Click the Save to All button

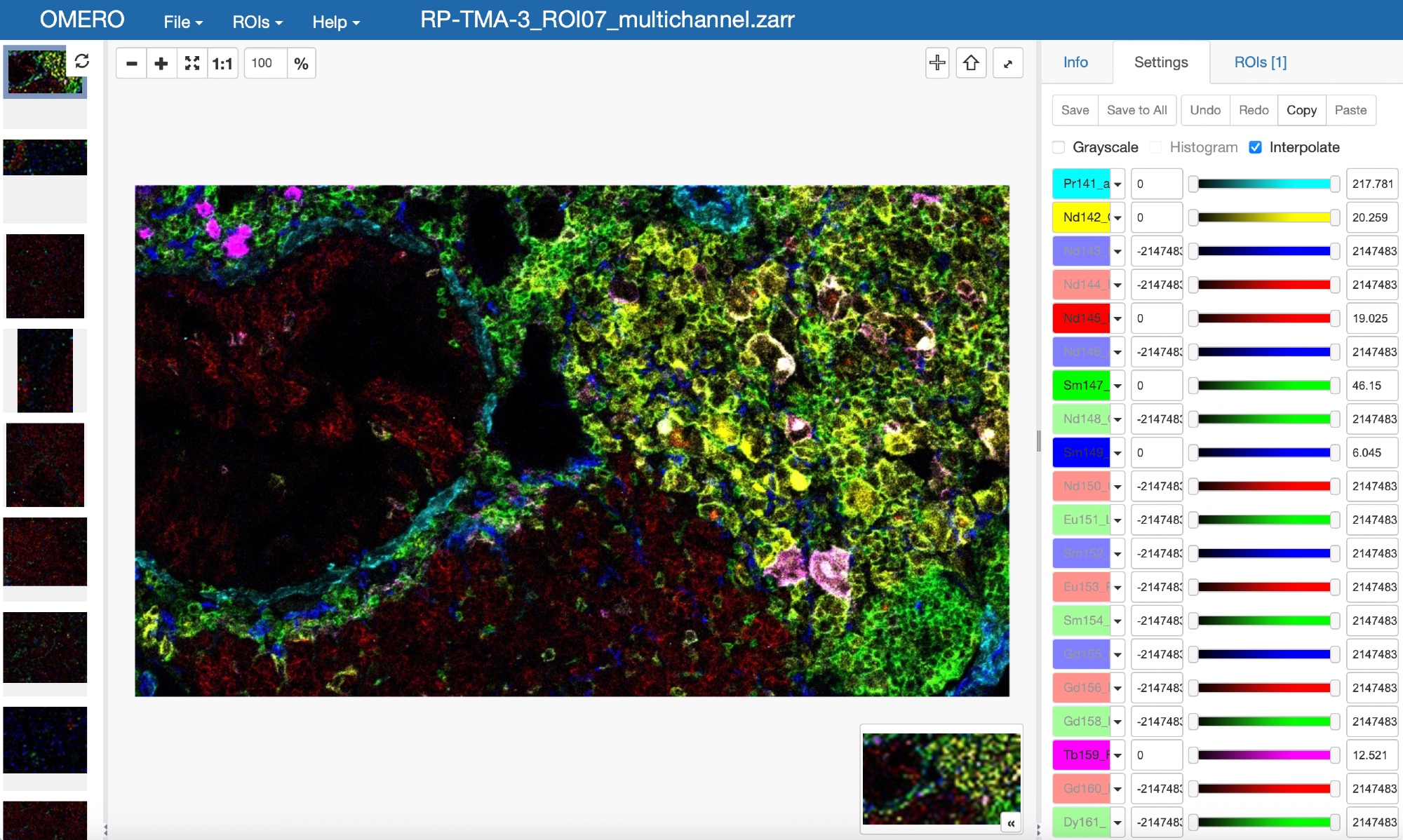[x=1136, y=110]
